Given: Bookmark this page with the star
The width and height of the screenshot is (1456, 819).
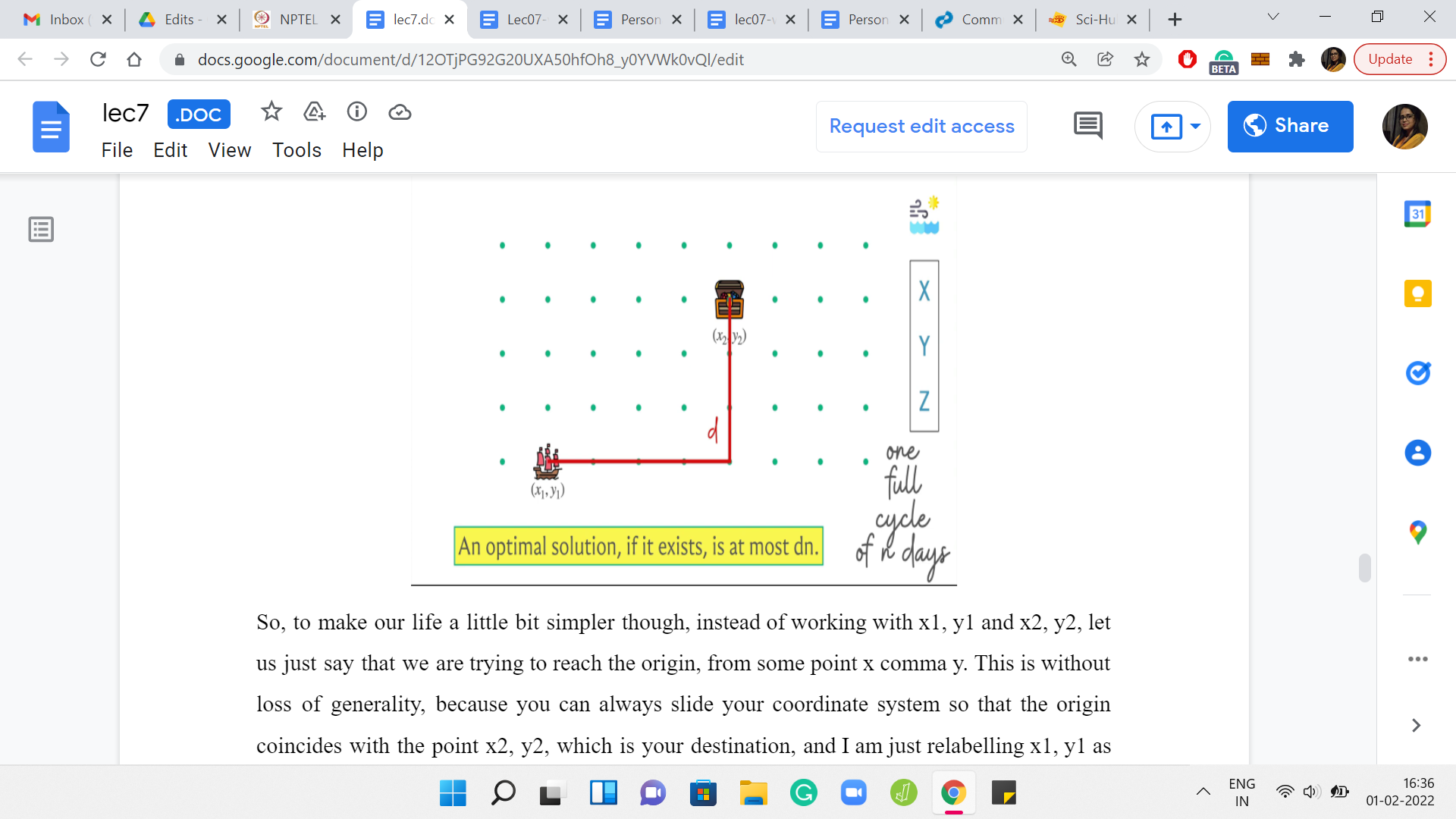Looking at the screenshot, I should (1141, 59).
